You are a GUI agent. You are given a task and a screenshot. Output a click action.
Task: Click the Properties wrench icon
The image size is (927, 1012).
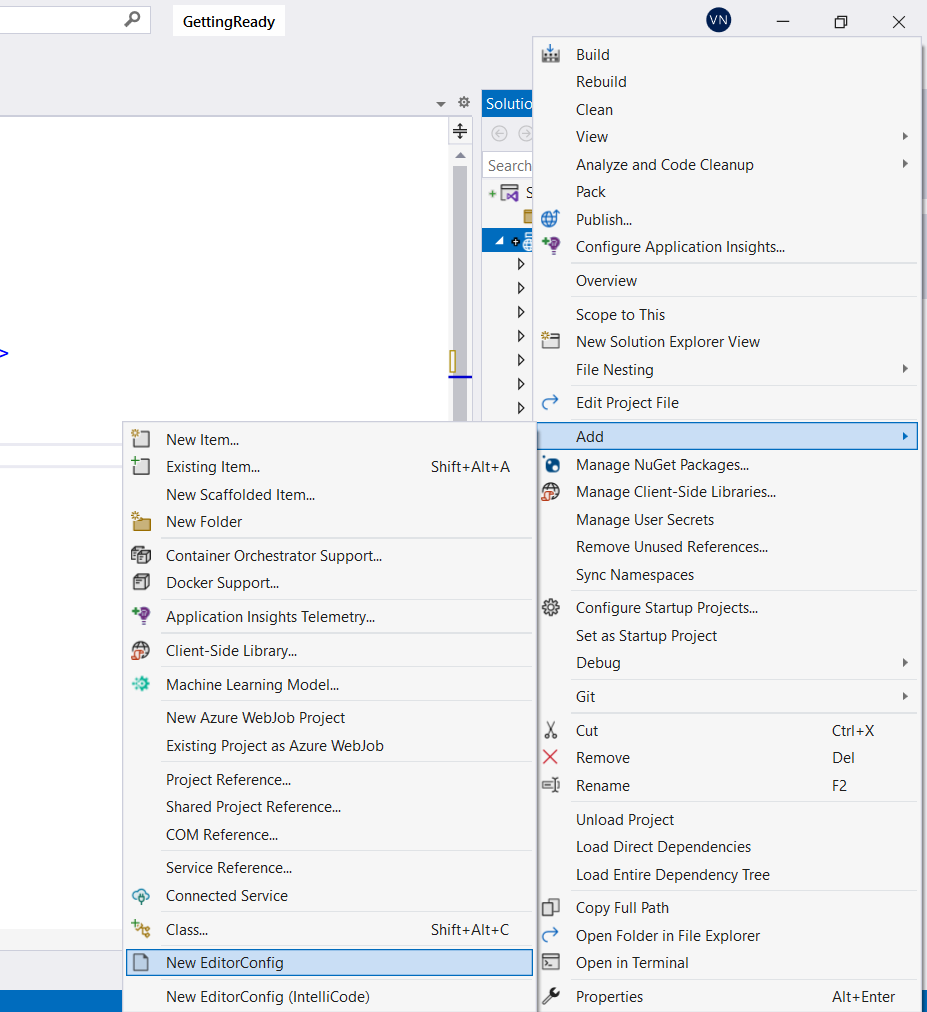551,996
